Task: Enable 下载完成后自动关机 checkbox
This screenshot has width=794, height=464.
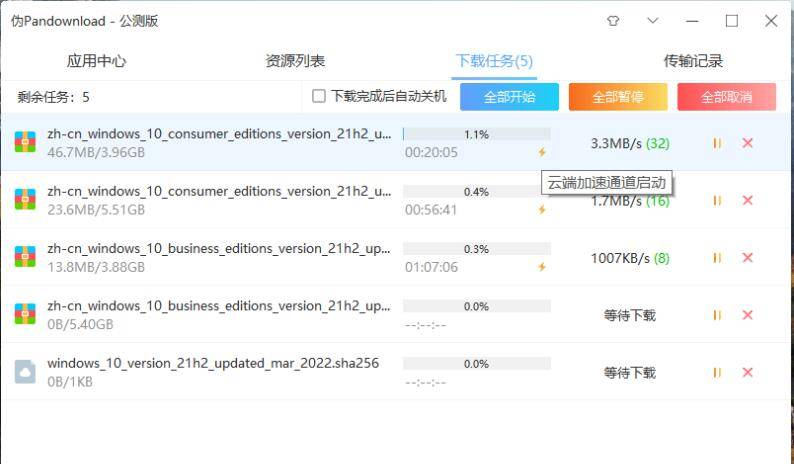Action: pos(319,97)
